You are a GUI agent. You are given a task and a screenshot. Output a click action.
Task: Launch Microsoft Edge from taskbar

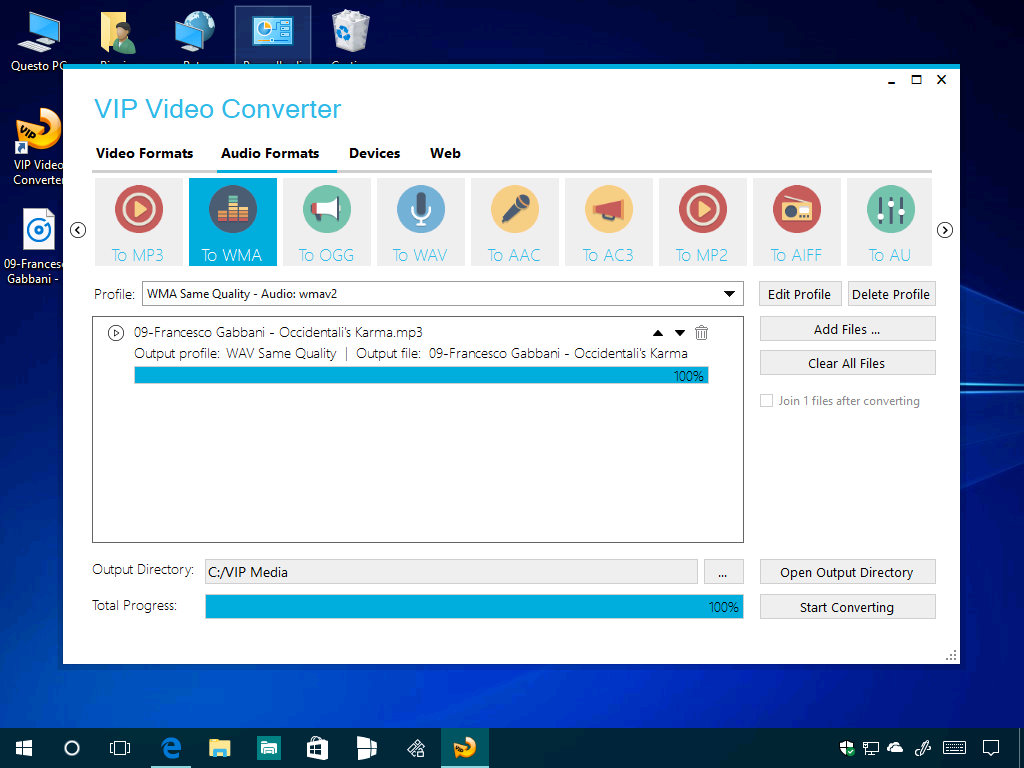coord(170,748)
